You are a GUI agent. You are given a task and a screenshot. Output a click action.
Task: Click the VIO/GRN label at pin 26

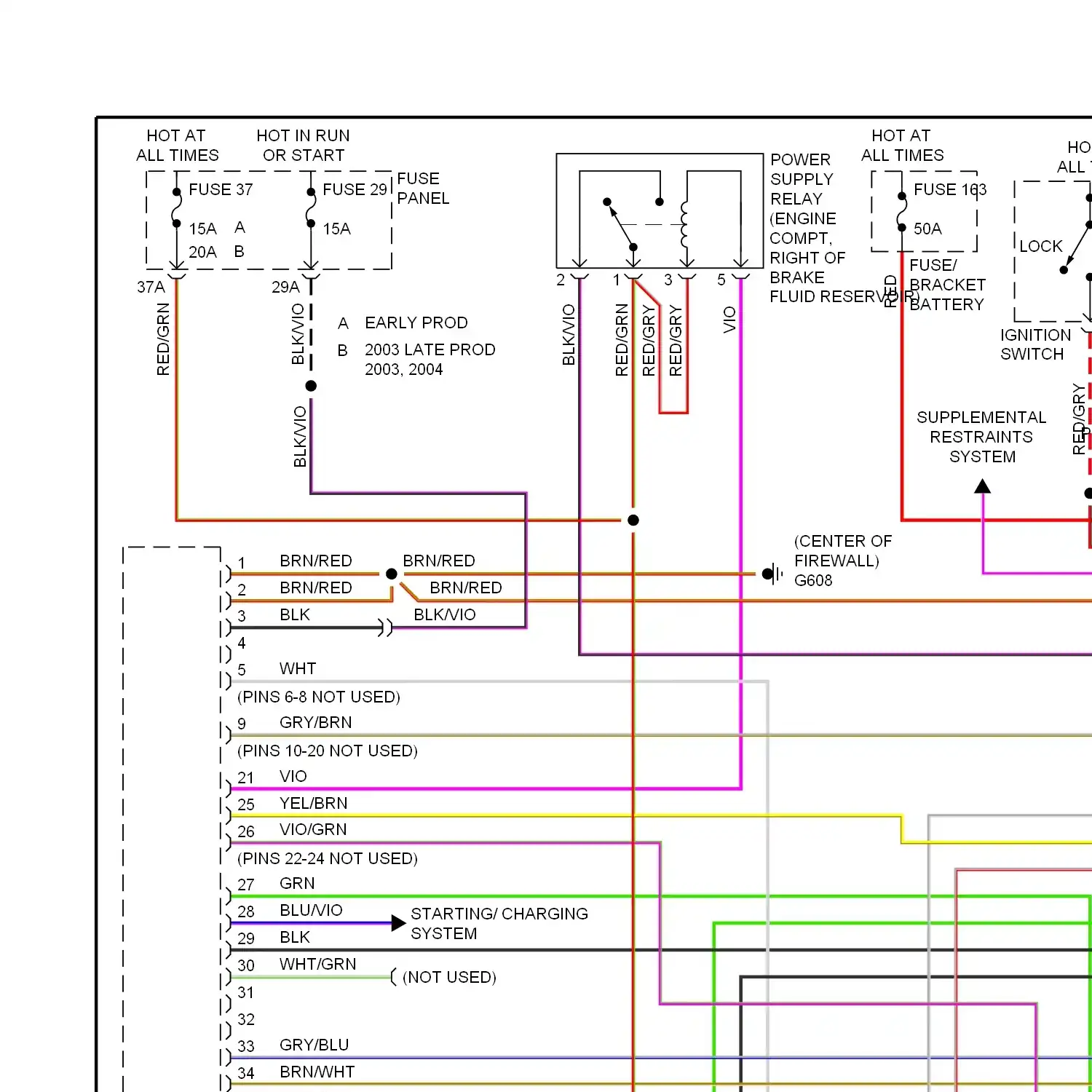coord(313,829)
